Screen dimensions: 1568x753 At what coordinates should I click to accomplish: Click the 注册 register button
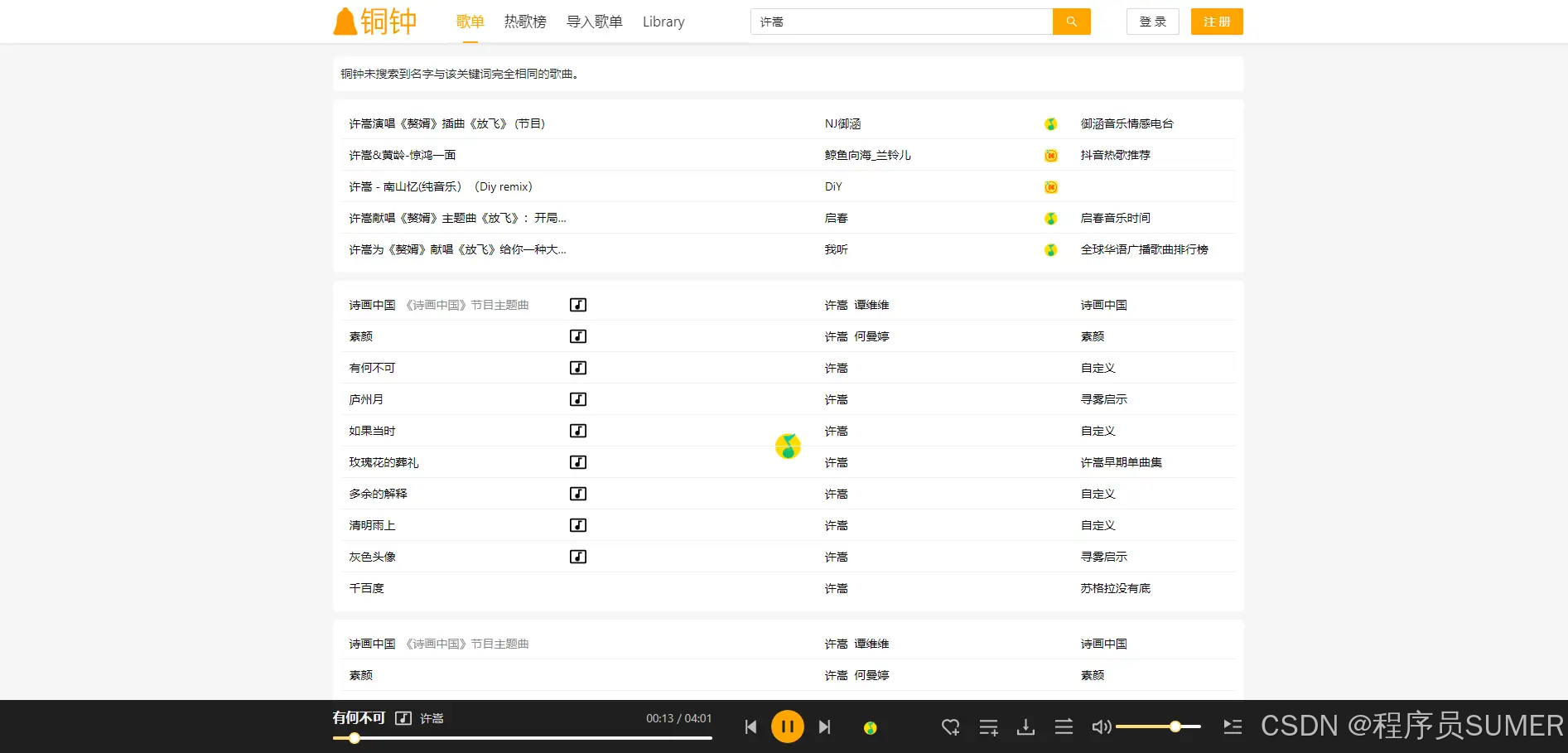(x=1217, y=22)
